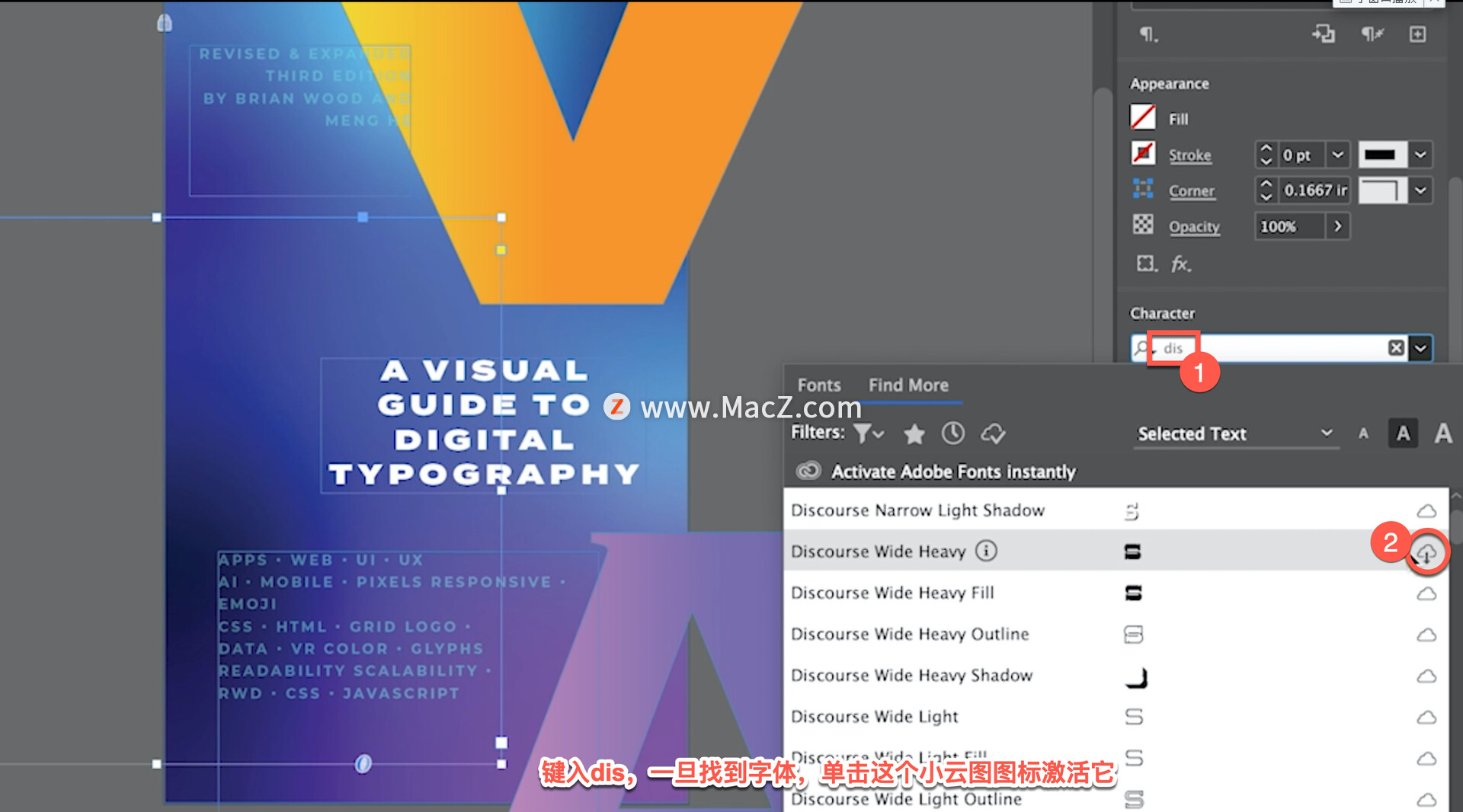Expand the Opacity slider arrow

[x=1337, y=226]
